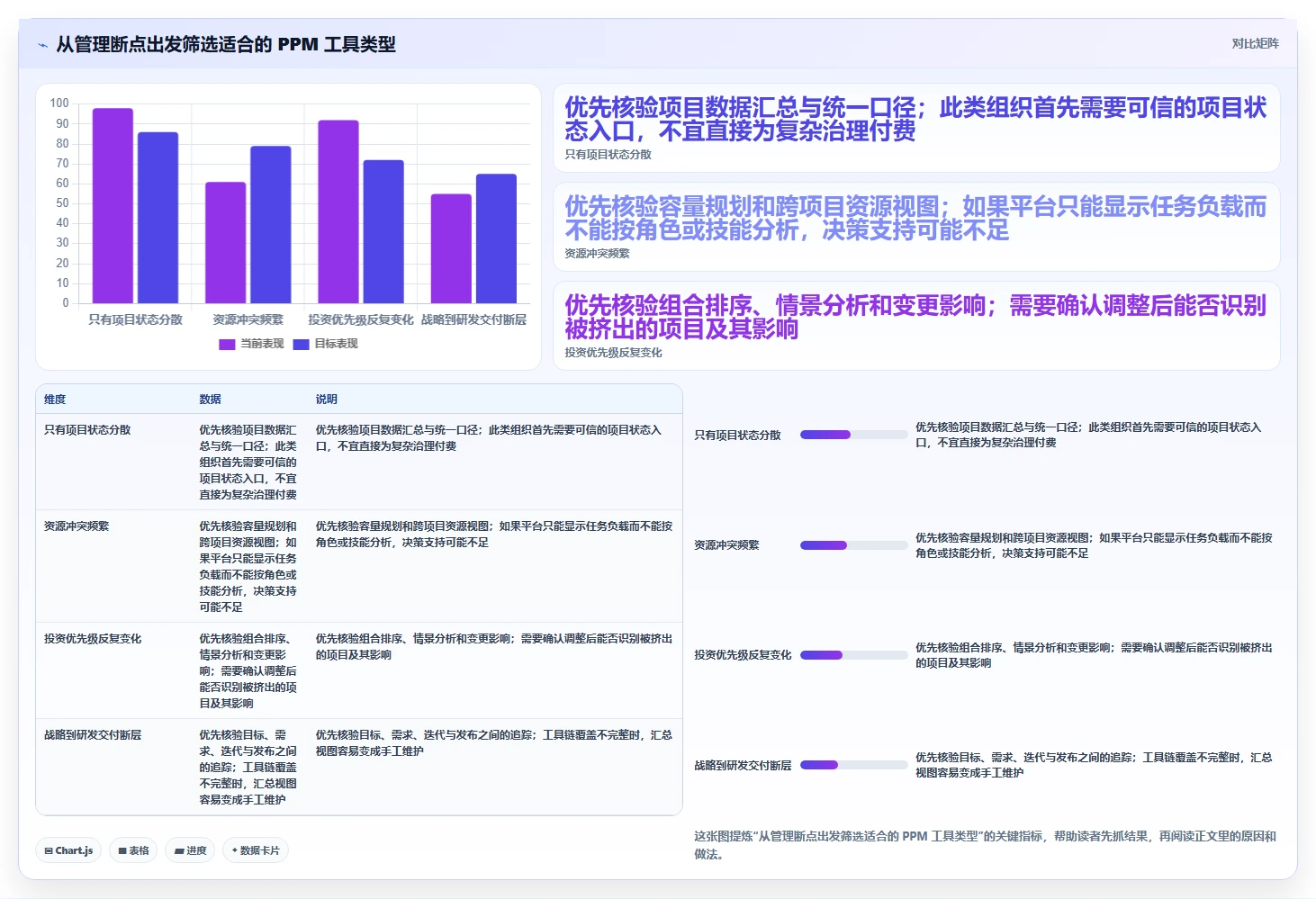Screen dimensions: 1316x899
Task: Click y-axis value 100 on the chart
Action: 59,103
